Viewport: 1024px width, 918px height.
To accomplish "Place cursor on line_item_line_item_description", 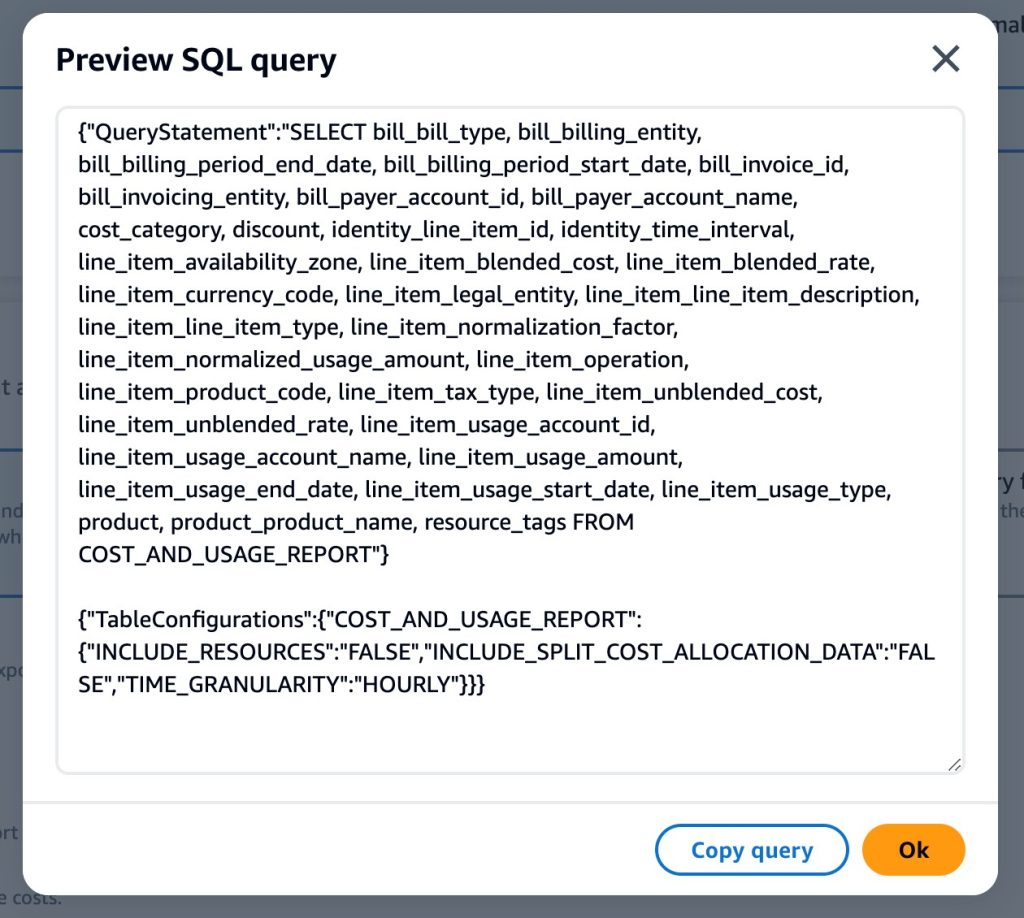I will click(x=749, y=295).
